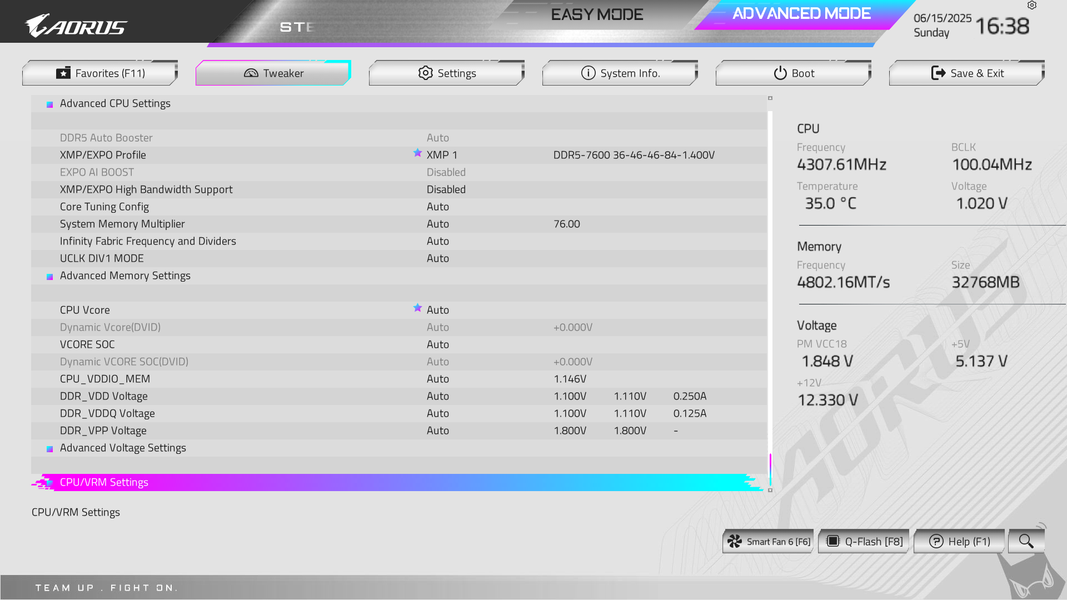Open the Favorites (F11) tab
This screenshot has height=600, width=1067.
pos(100,73)
